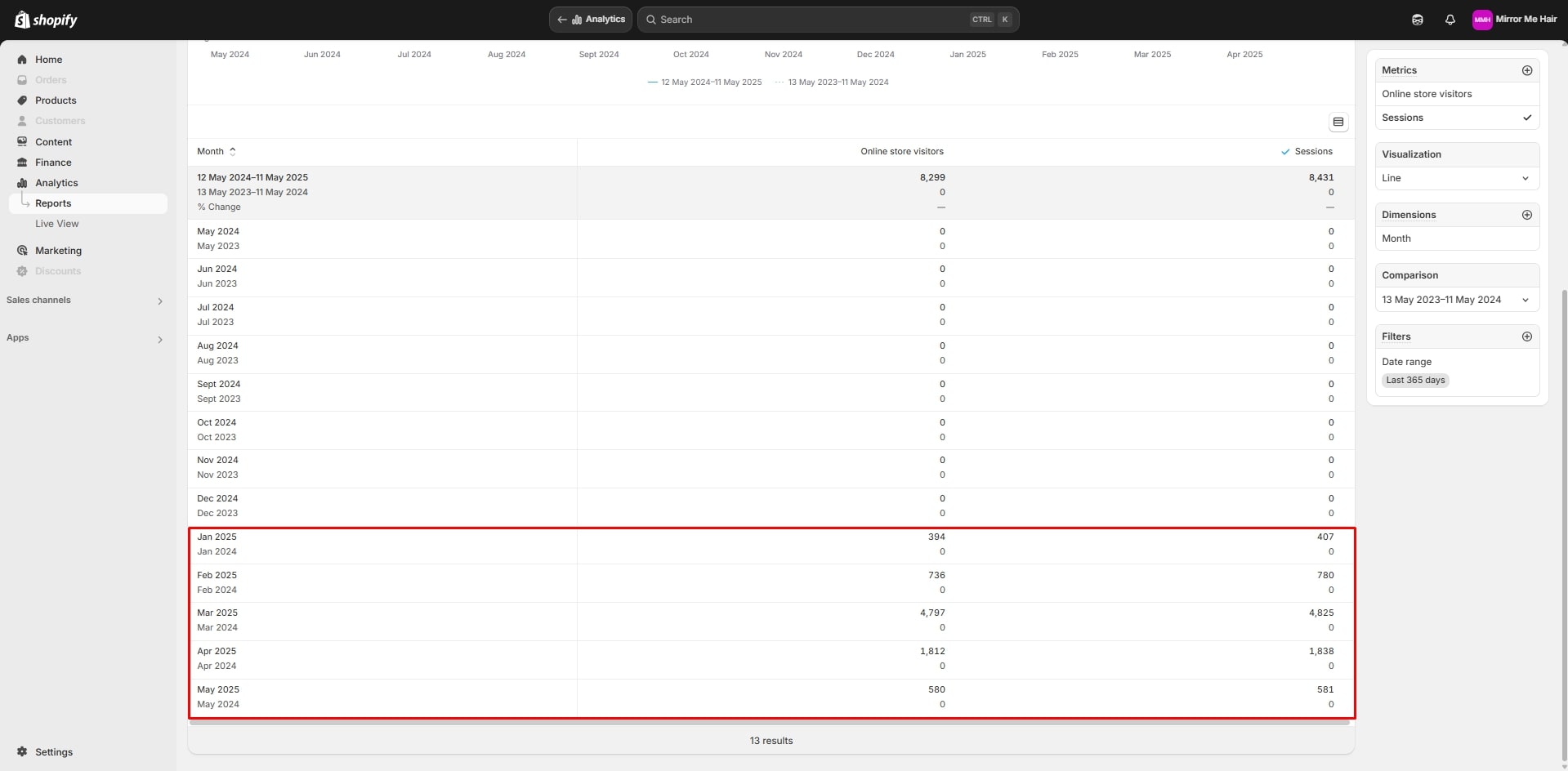Open Live View under Analytics
The image size is (1568, 771).
coord(57,224)
